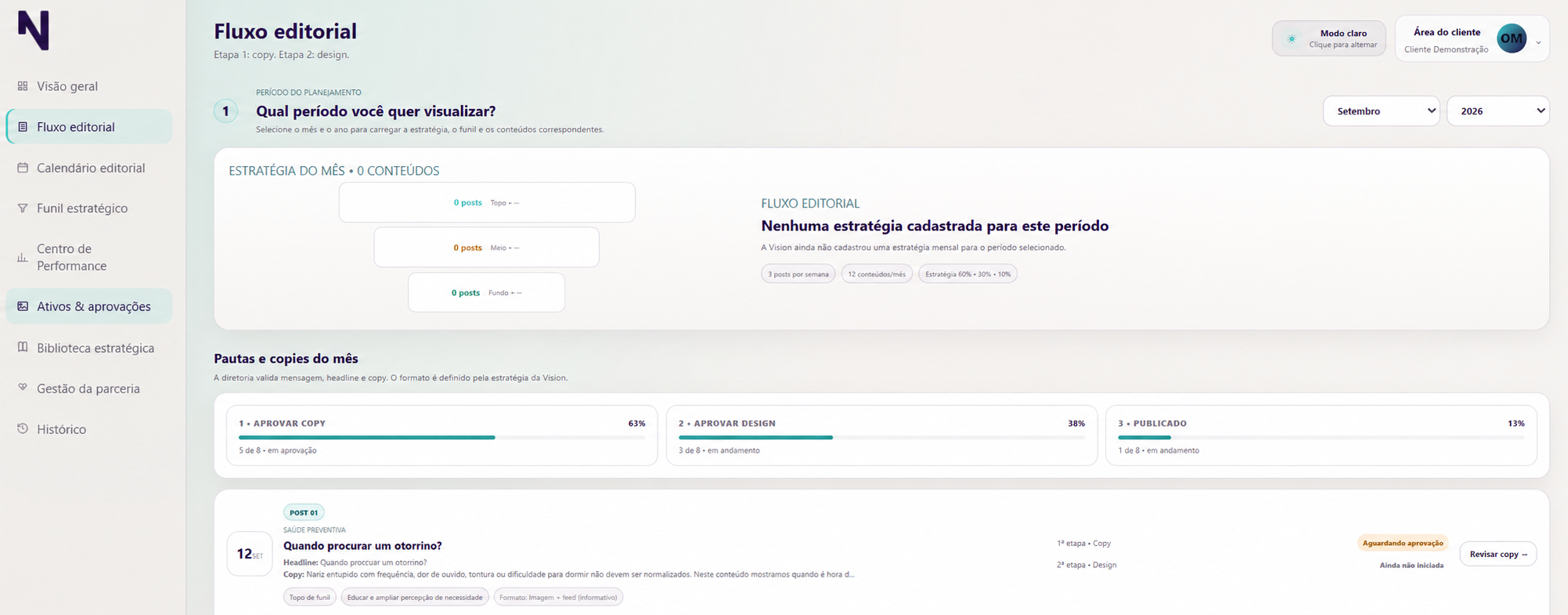Click the Publicado progress bar
The width and height of the screenshot is (1568, 615).
[x=1321, y=437]
